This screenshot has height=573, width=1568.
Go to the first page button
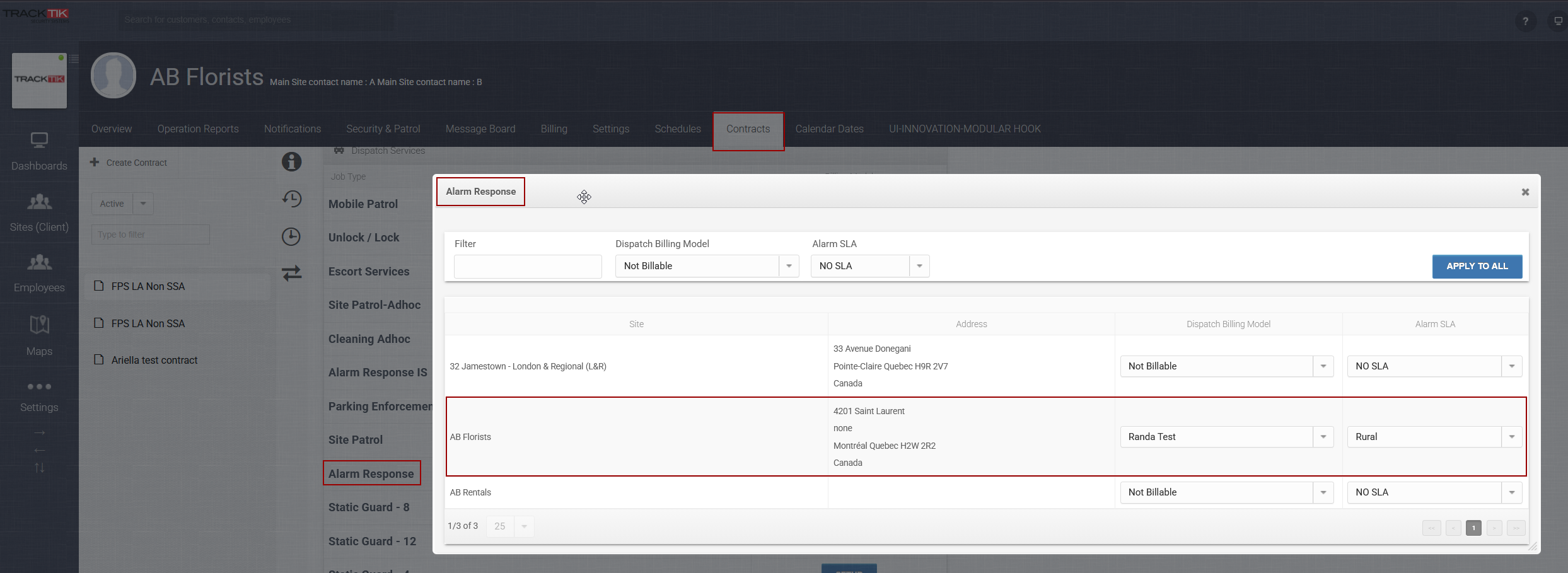pyautogui.click(x=1431, y=528)
